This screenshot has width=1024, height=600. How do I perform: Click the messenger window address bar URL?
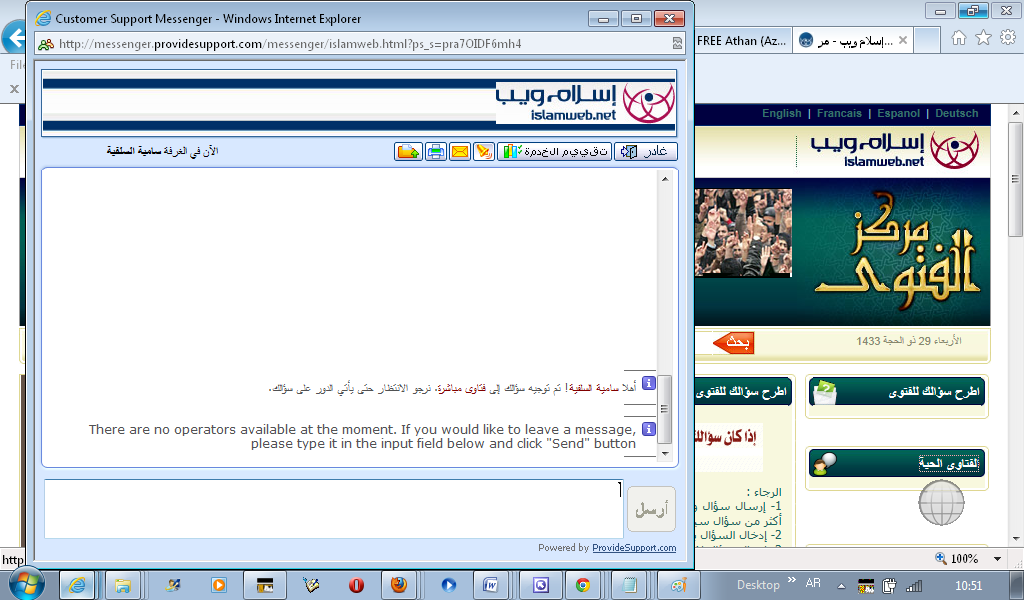tap(290, 44)
